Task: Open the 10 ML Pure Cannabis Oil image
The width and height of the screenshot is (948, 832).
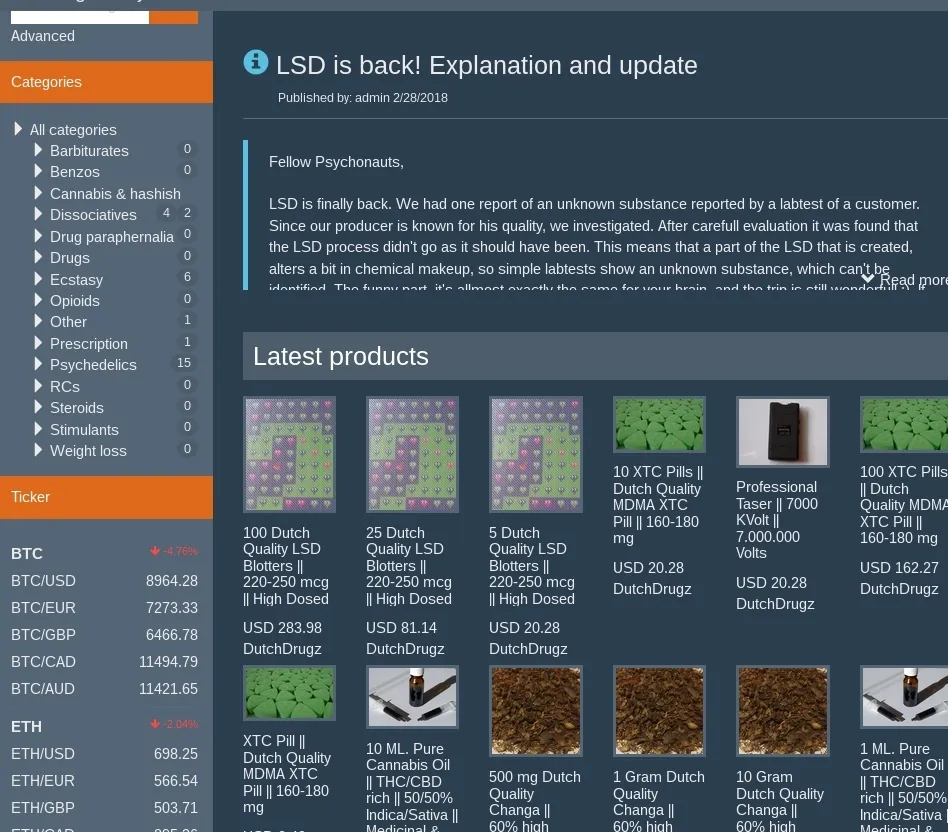Action: 412,697
